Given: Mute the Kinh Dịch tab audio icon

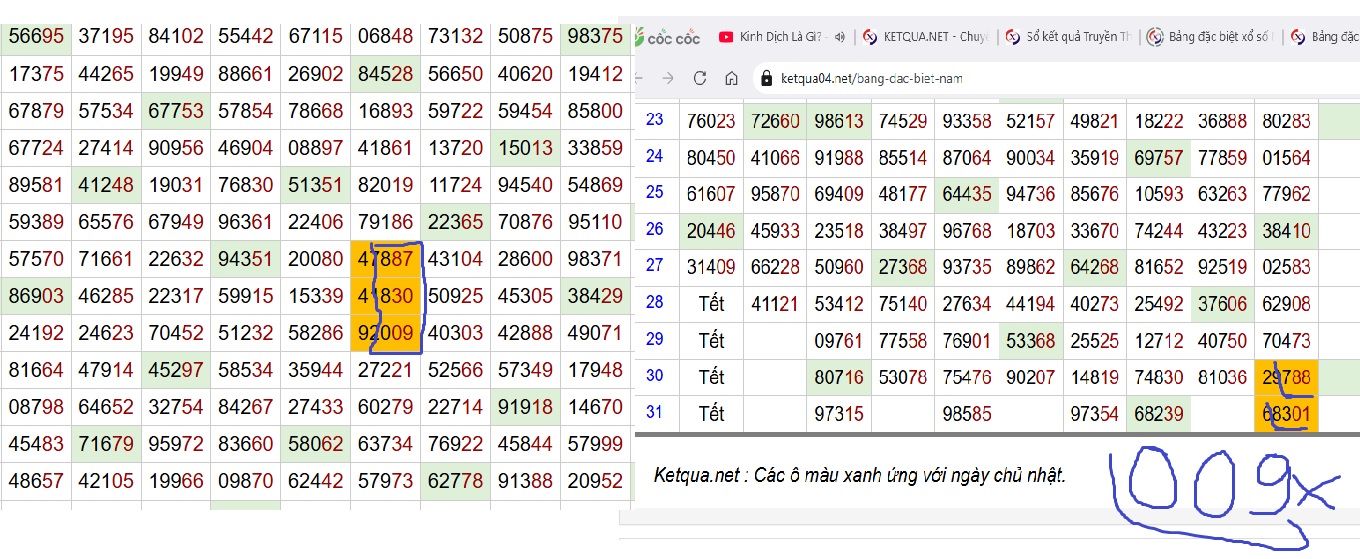Looking at the screenshot, I should 840,37.
